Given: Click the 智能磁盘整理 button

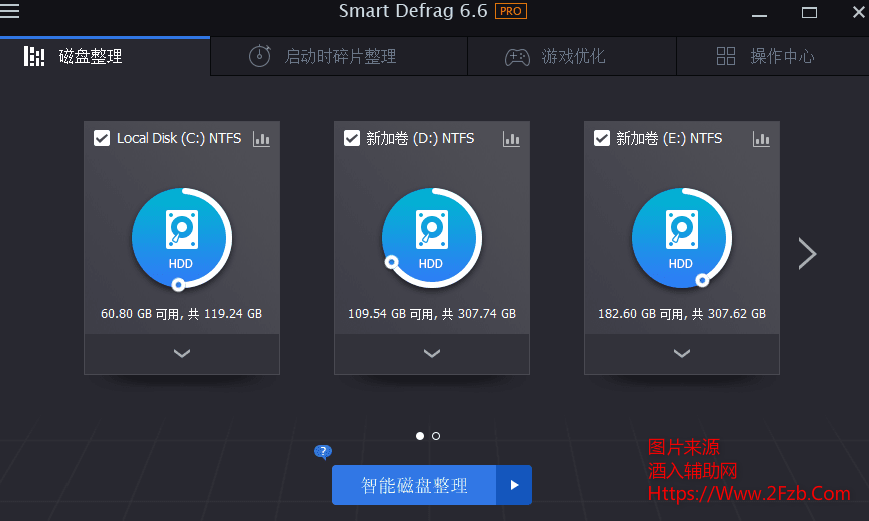Looking at the screenshot, I should pyautogui.click(x=414, y=485).
